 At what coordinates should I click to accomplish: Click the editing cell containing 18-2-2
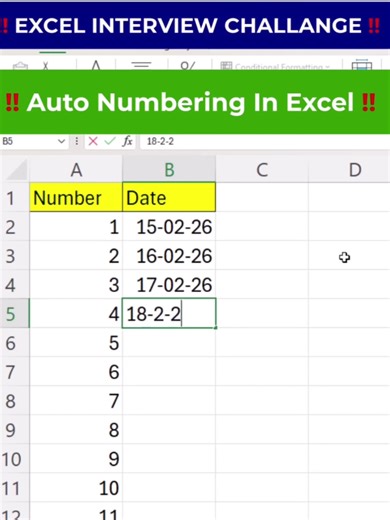(169, 313)
